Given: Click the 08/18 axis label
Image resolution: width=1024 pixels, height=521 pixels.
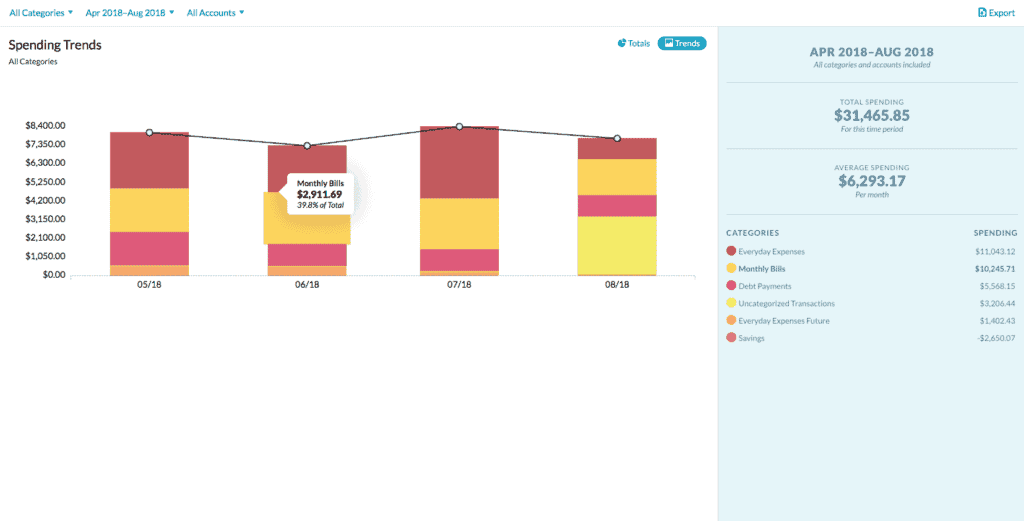Looking at the screenshot, I should coord(617,285).
